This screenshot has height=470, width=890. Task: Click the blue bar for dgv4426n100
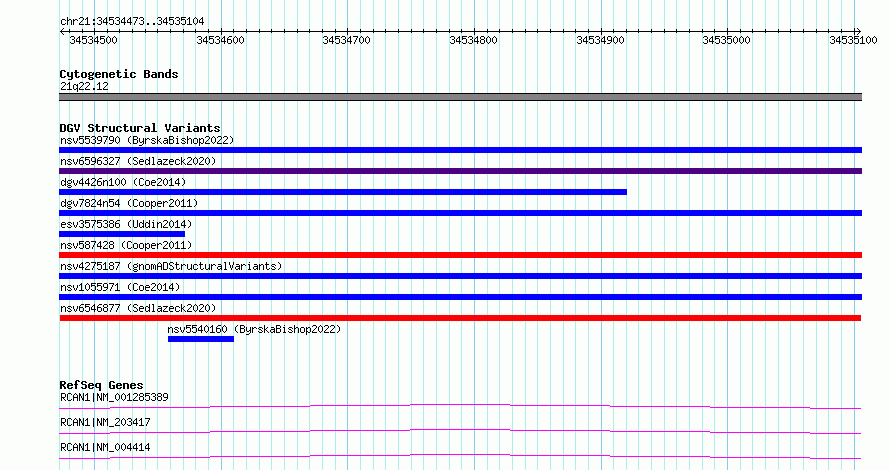click(x=343, y=192)
